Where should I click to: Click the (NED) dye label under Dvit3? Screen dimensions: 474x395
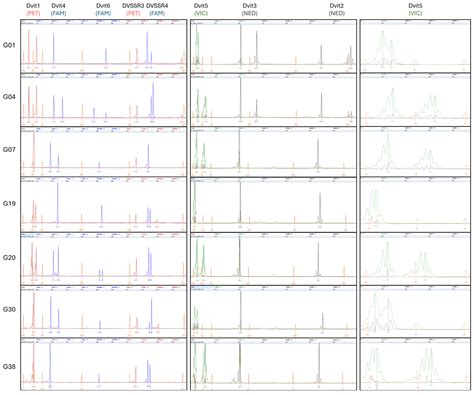pos(250,13)
